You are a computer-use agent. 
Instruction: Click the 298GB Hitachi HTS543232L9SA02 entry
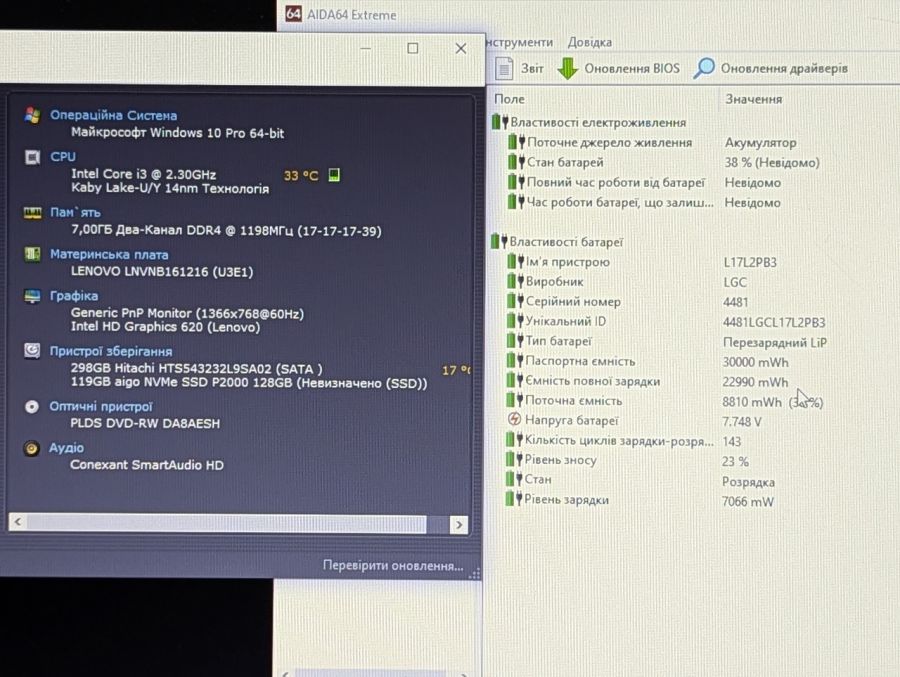tap(196, 368)
